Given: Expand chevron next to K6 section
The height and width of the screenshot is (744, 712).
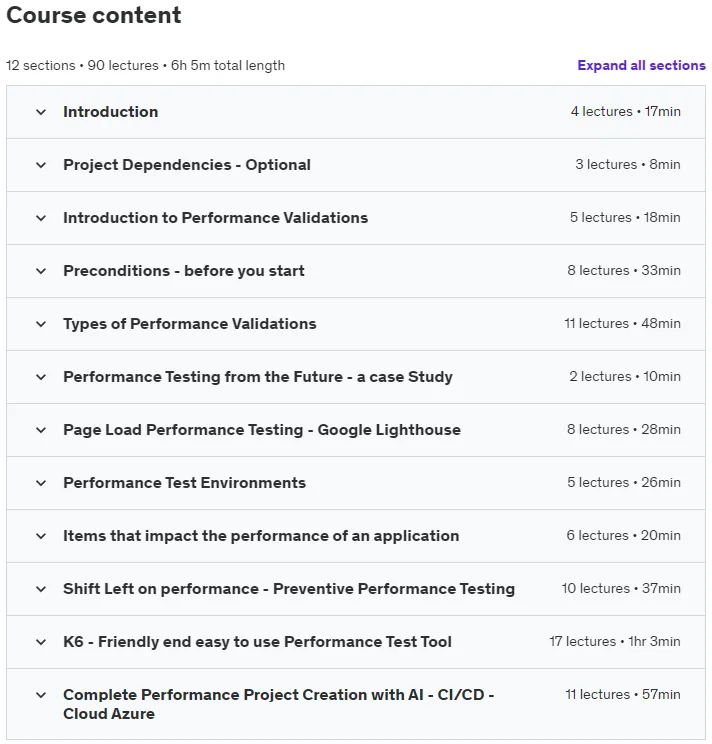Looking at the screenshot, I should [41, 642].
